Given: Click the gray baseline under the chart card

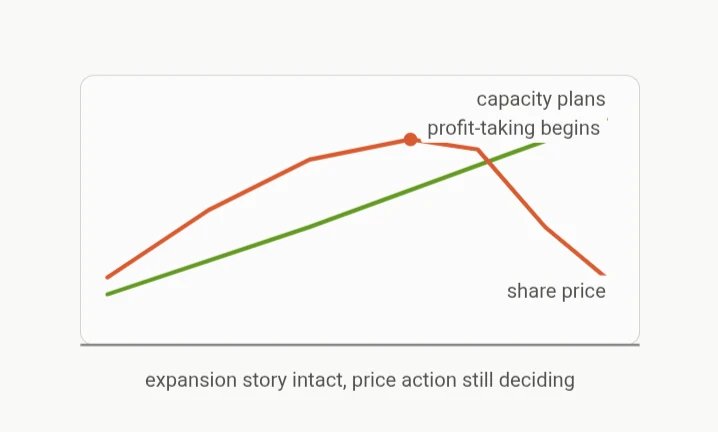Looking at the screenshot, I should pos(360,345).
